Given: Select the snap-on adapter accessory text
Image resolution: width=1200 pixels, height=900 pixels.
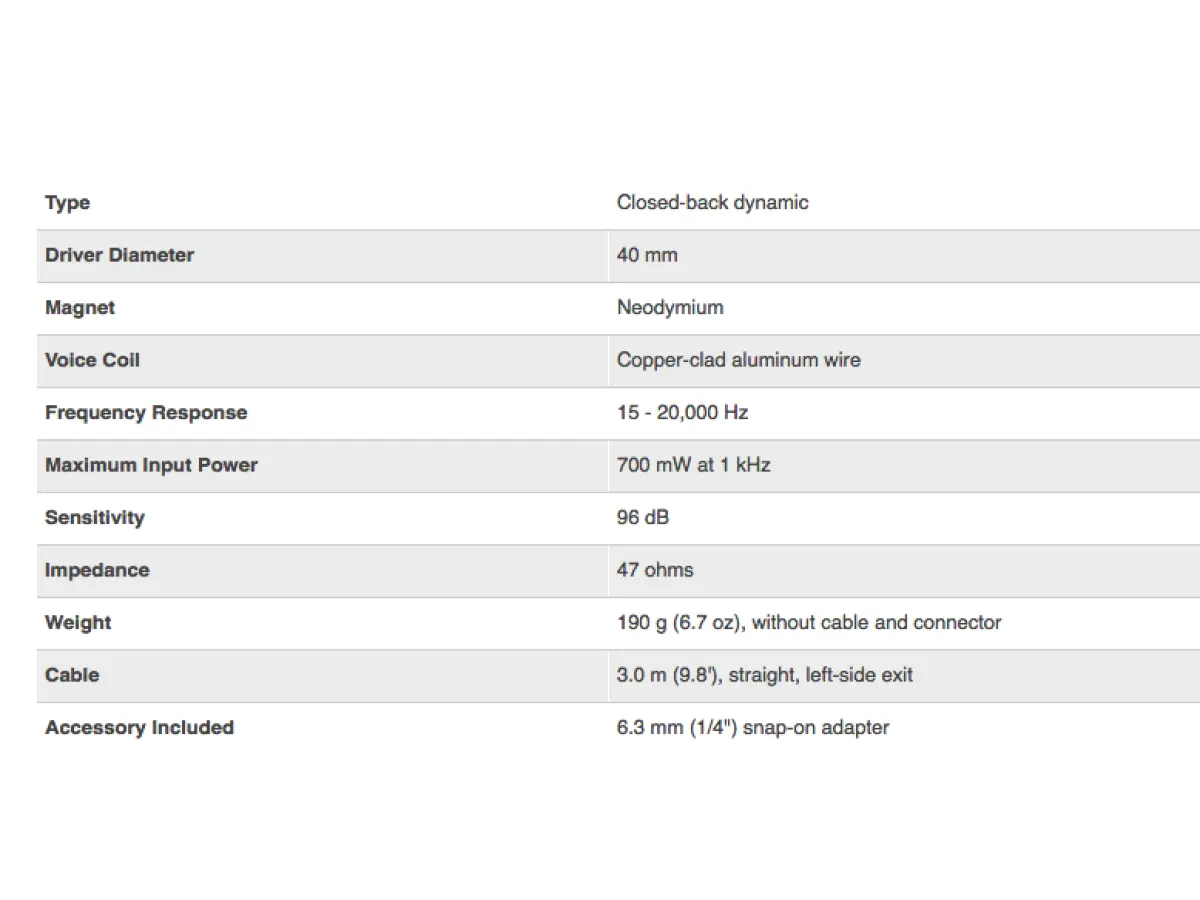Looking at the screenshot, I should pyautogui.click(x=753, y=728).
